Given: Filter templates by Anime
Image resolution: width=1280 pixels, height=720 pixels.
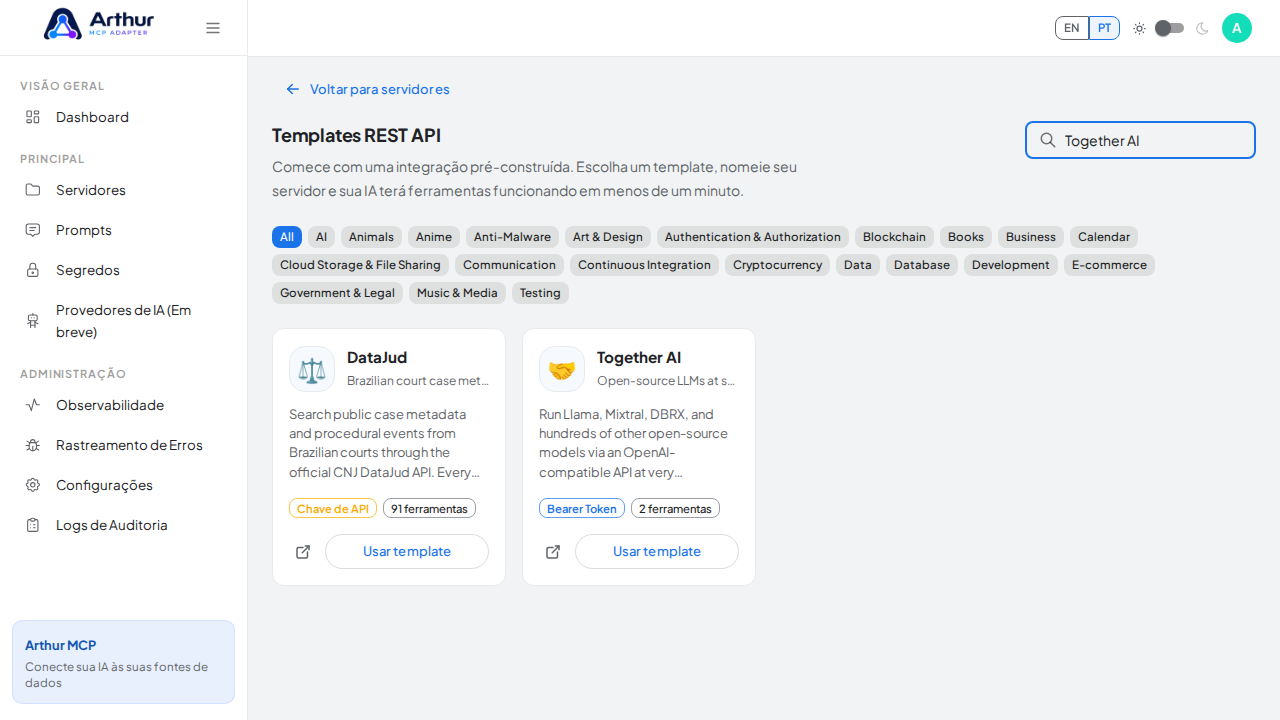Looking at the screenshot, I should pyautogui.click(x=434, y=237).
